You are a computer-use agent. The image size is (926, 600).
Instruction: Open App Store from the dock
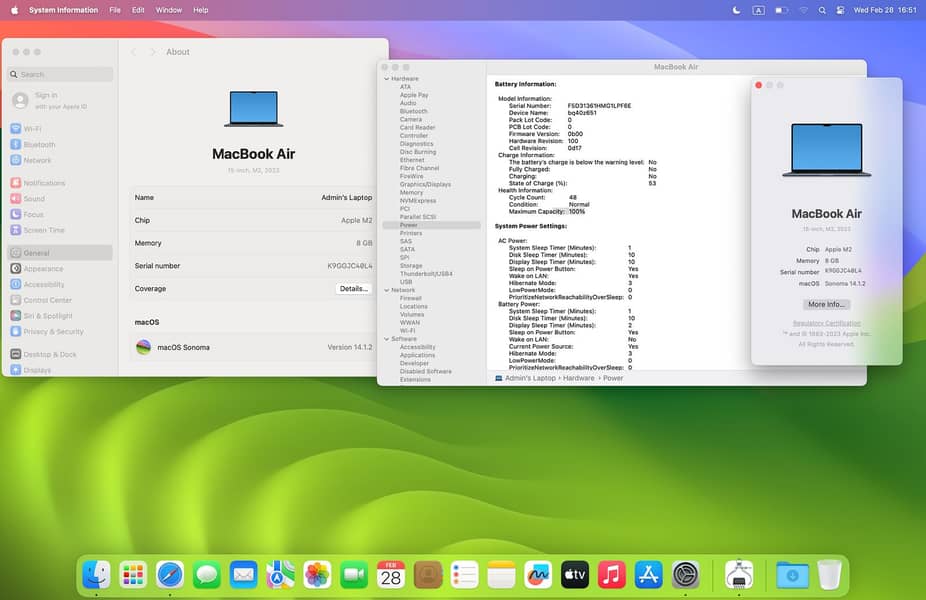click(648, 574)
